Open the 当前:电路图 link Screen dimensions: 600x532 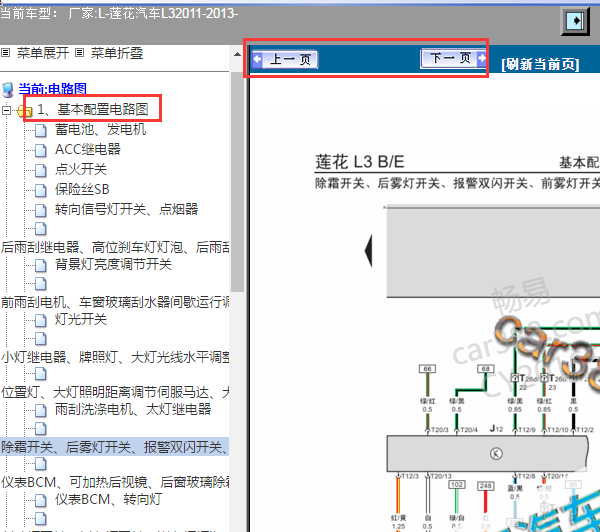point(52,89)
